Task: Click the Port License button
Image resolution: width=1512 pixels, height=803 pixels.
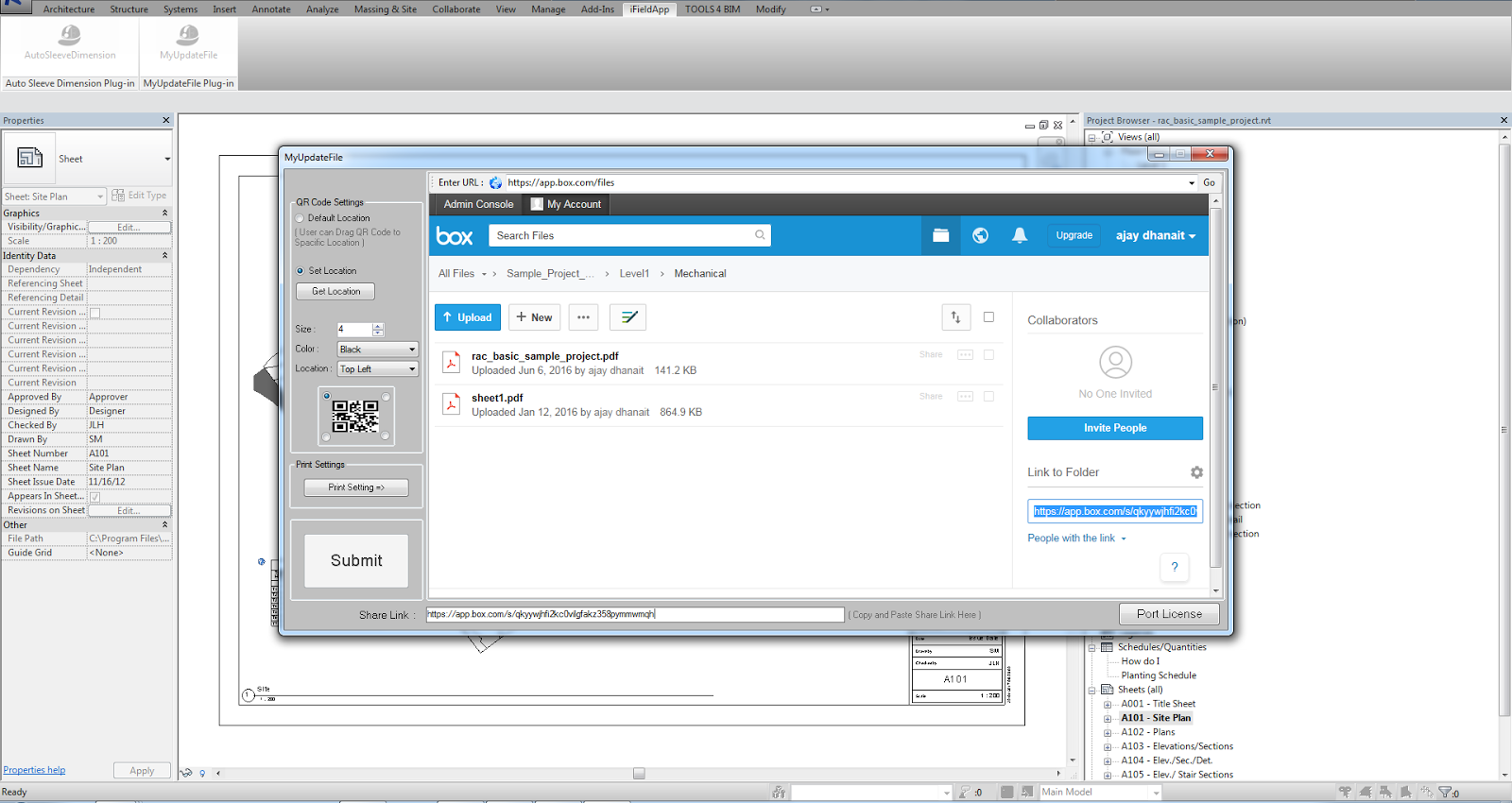Action: click(1169, 614)
